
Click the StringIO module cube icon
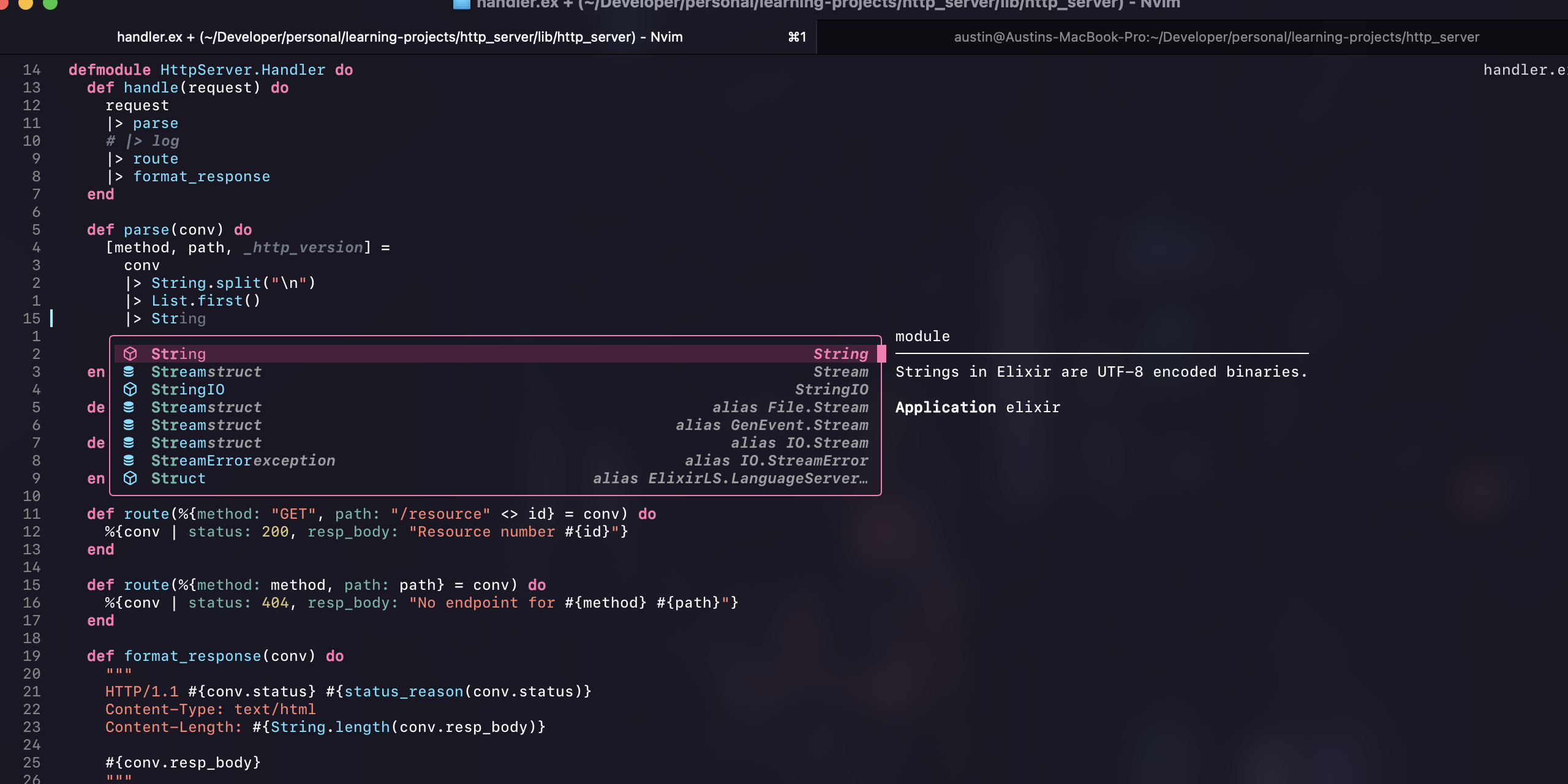(x=130, y=390)
